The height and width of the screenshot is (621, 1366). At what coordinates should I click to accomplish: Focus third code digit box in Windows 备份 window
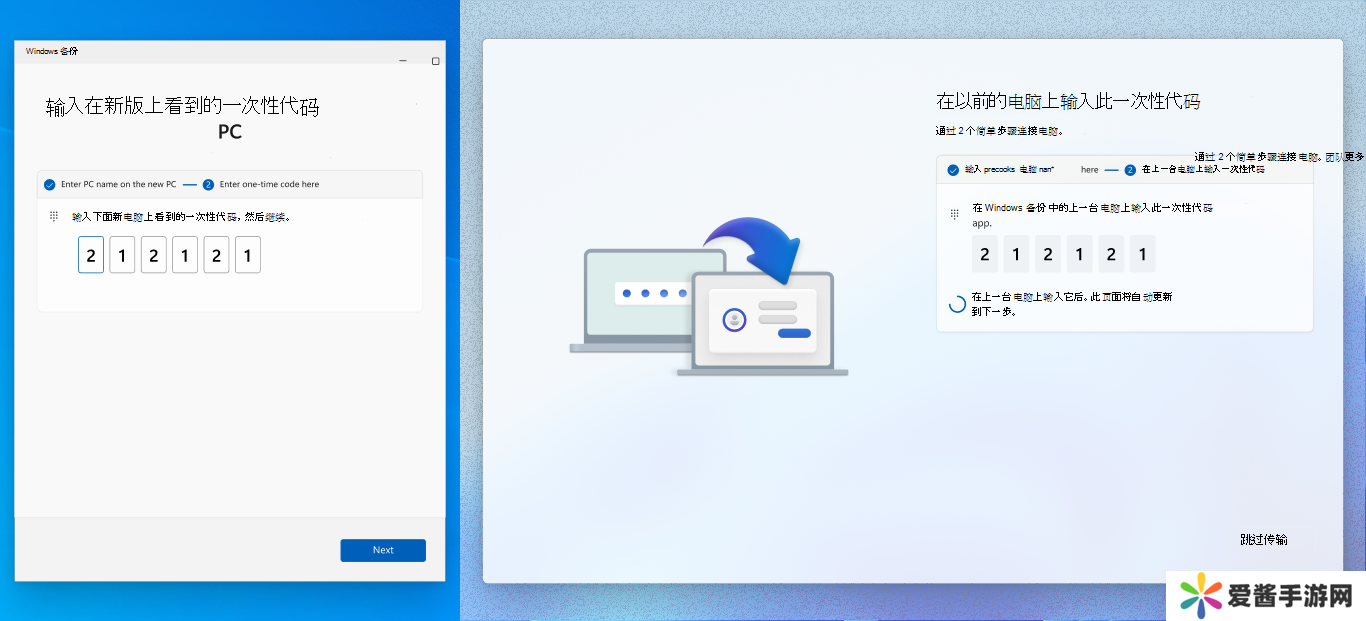tap(153, 255)
